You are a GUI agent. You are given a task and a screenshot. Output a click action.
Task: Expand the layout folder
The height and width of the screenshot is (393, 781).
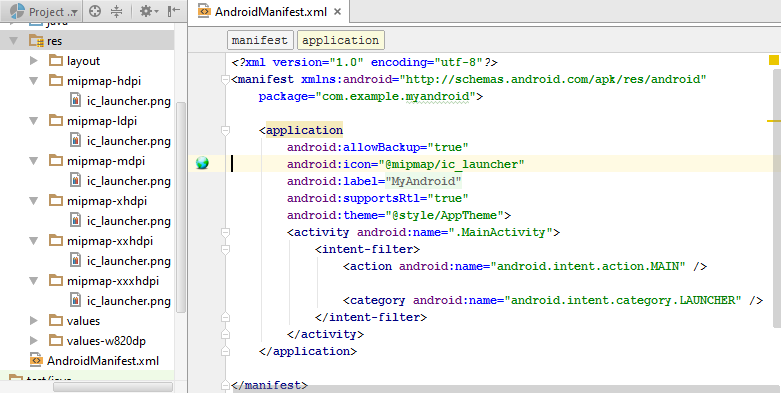(34, 61)
